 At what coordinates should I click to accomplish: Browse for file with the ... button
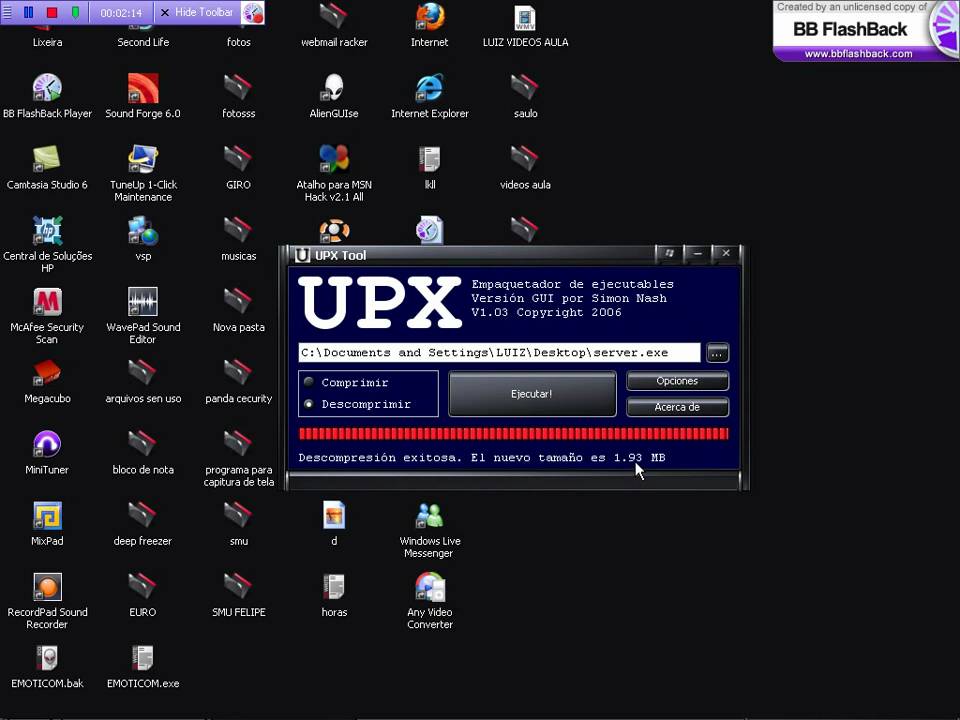click(x=717, y=353)
